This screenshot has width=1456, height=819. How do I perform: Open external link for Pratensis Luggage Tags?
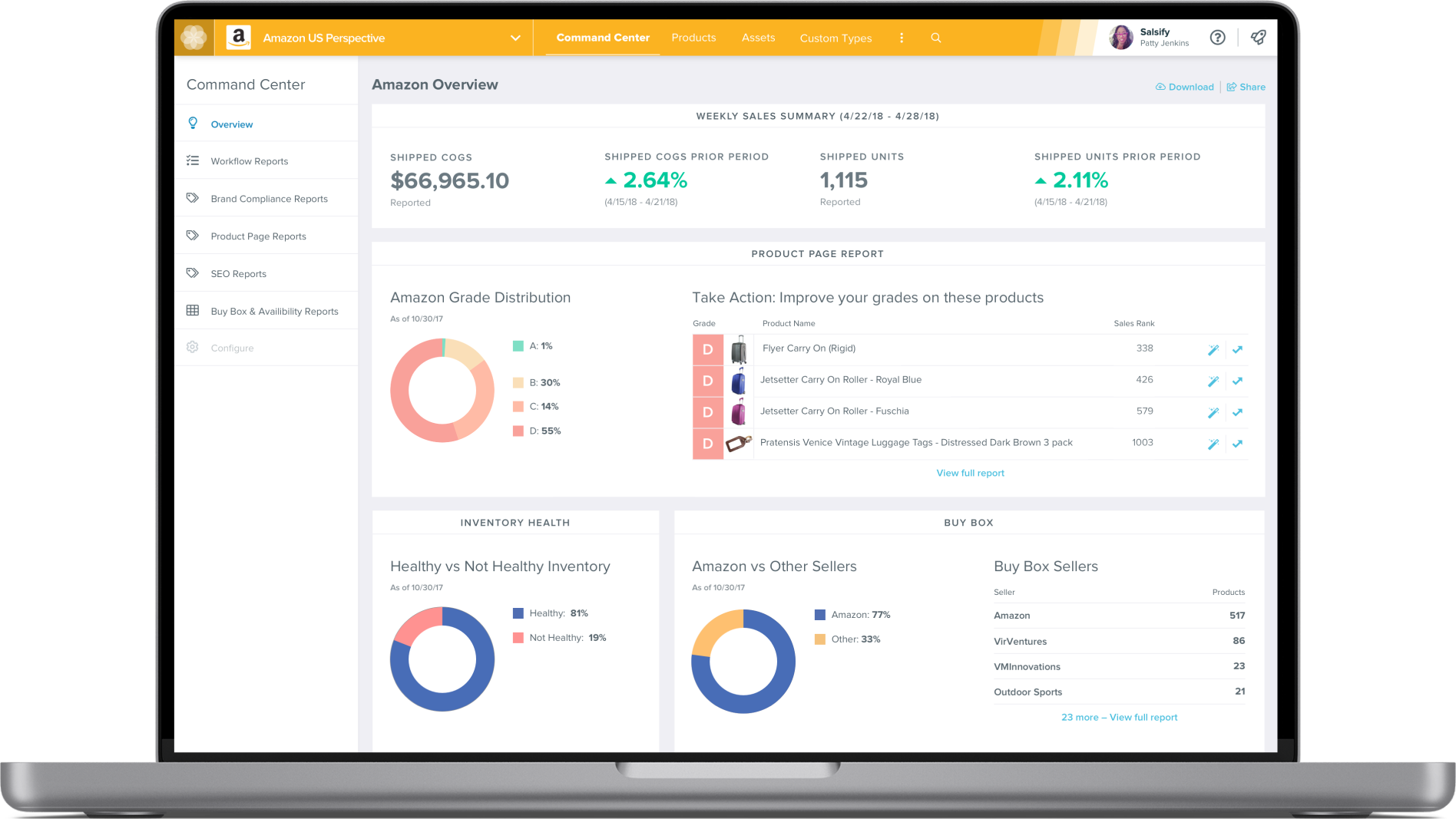[1237, 444]
